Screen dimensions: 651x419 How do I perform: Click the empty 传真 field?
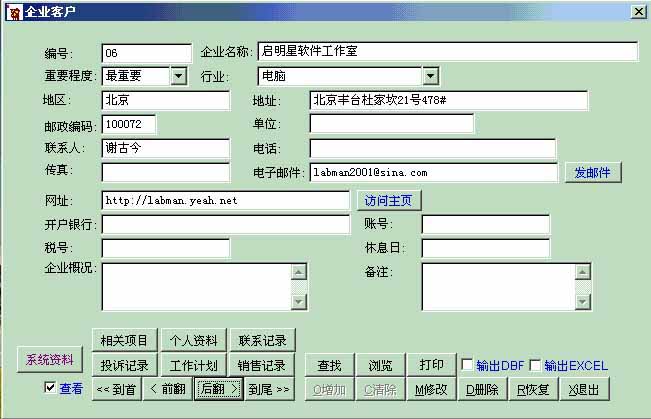pyautogui.click(x=166, y=172)
